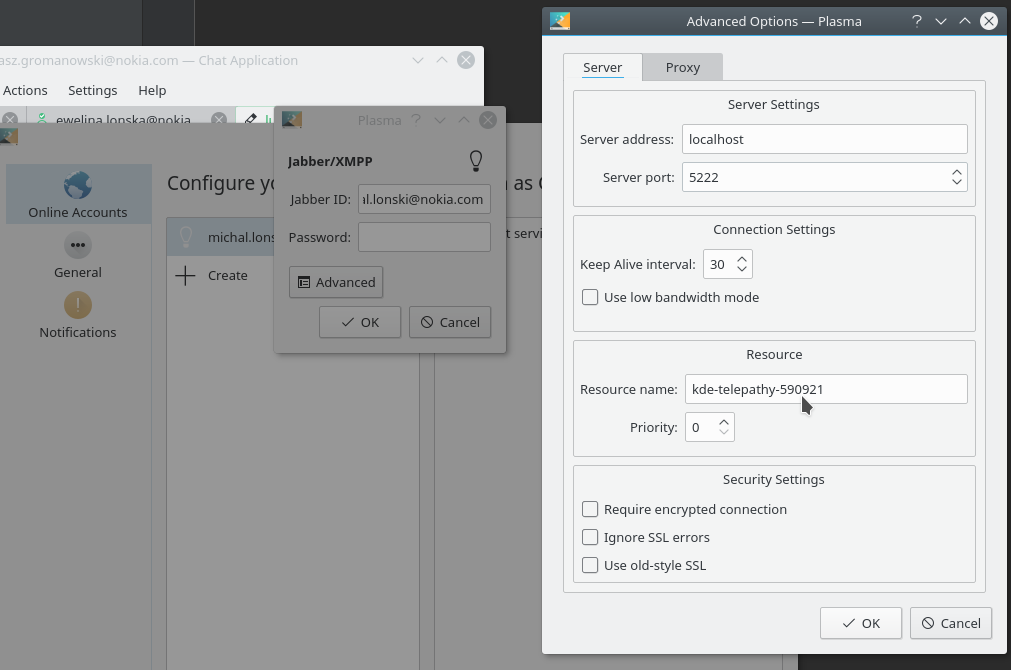The image size is (1011, 670).
Task: Open the Help menu in Chat Application
Action: (152, 90)
